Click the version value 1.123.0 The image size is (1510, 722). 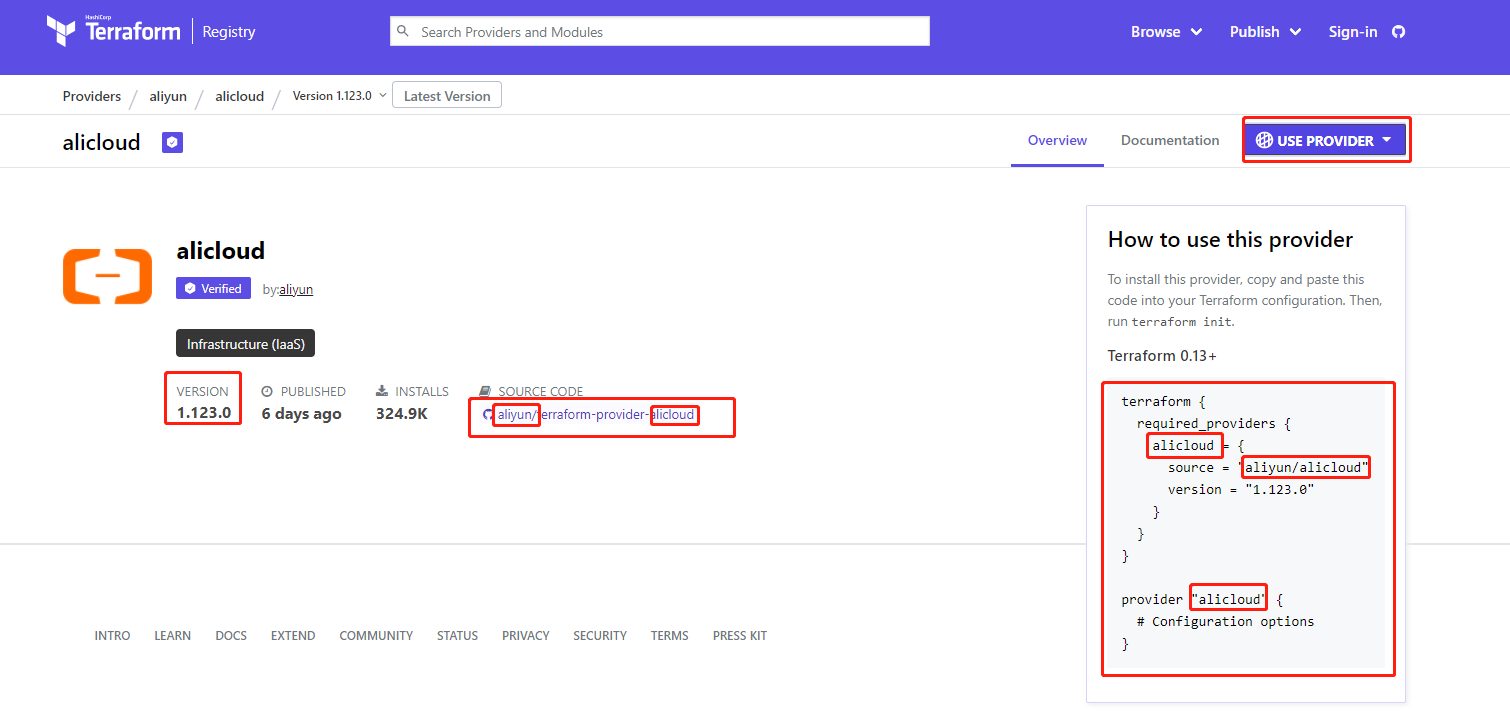[204, 413]
